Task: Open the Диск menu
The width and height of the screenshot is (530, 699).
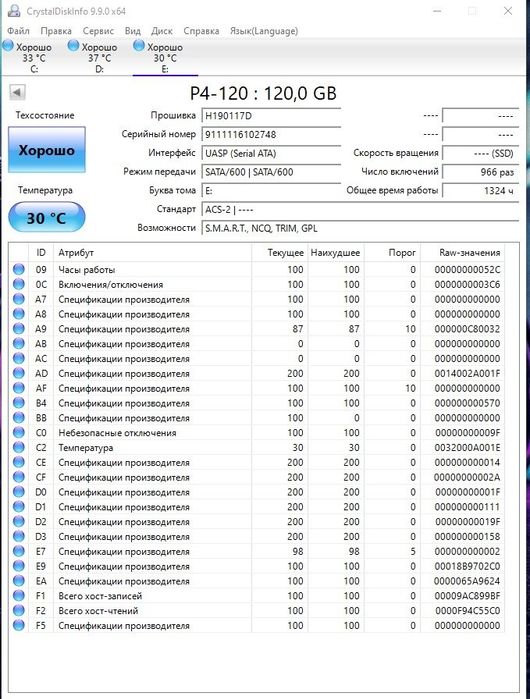Action: click(x=162, y=31)
